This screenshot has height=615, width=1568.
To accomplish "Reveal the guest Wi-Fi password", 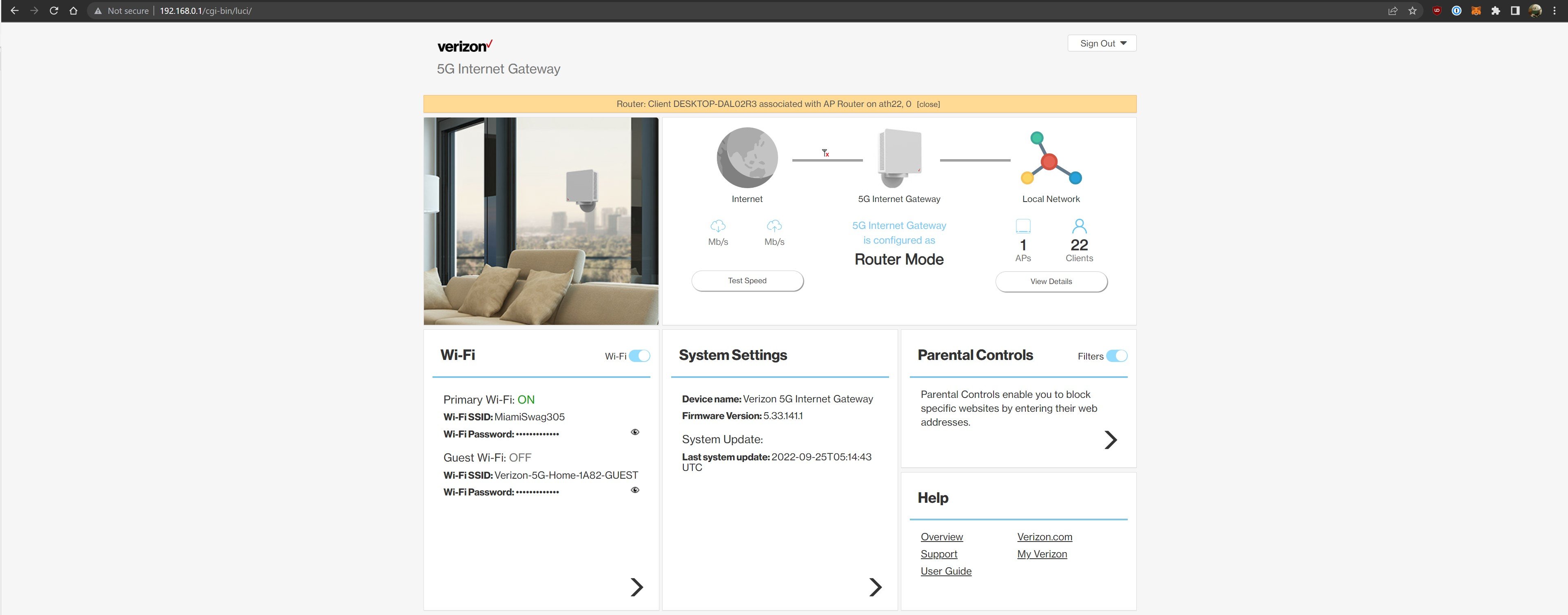I will 635,490.
